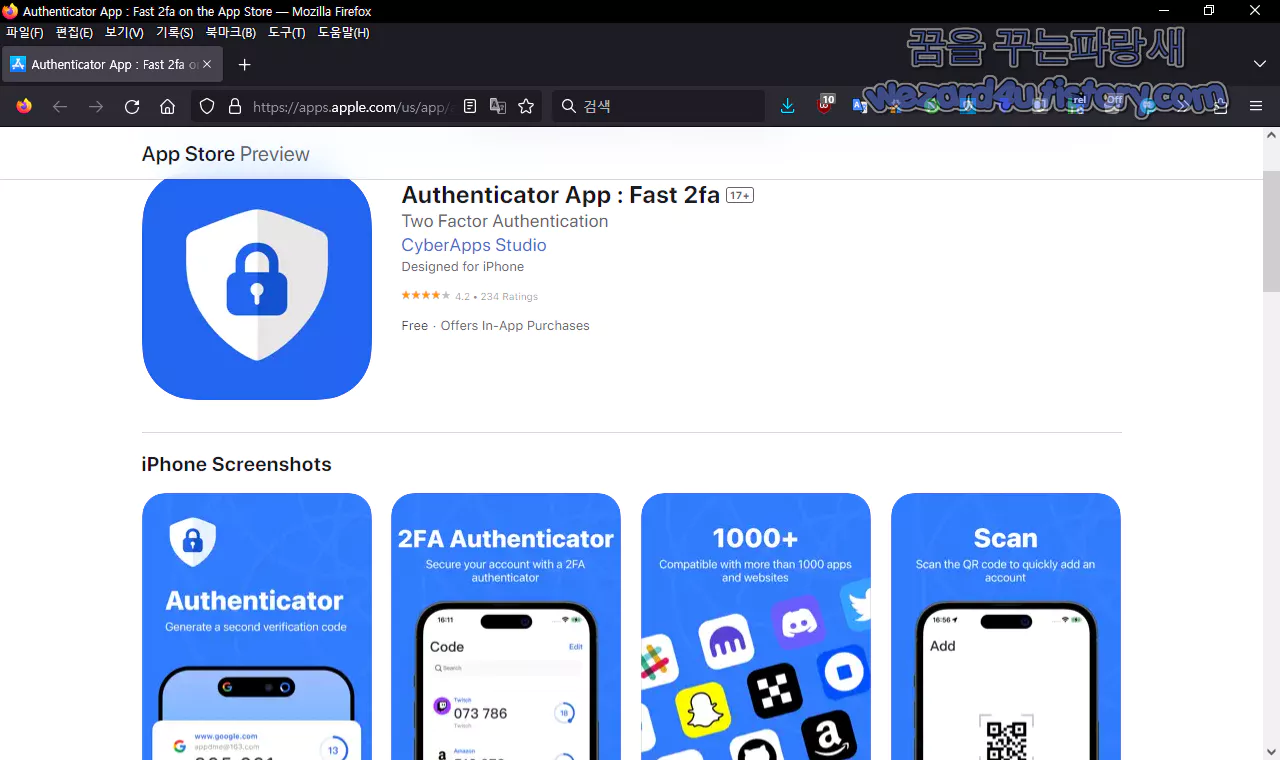Select the Authenticator App browser tab
The image size is (1280, 760).
tap(112, 64)
